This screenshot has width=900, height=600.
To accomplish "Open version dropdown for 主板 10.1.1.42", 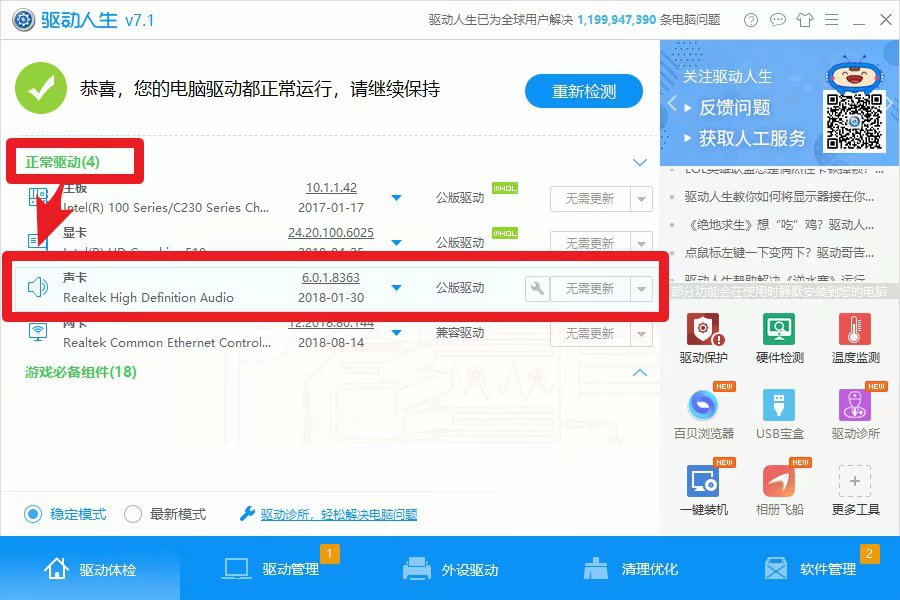I will [x=396, y=198].
